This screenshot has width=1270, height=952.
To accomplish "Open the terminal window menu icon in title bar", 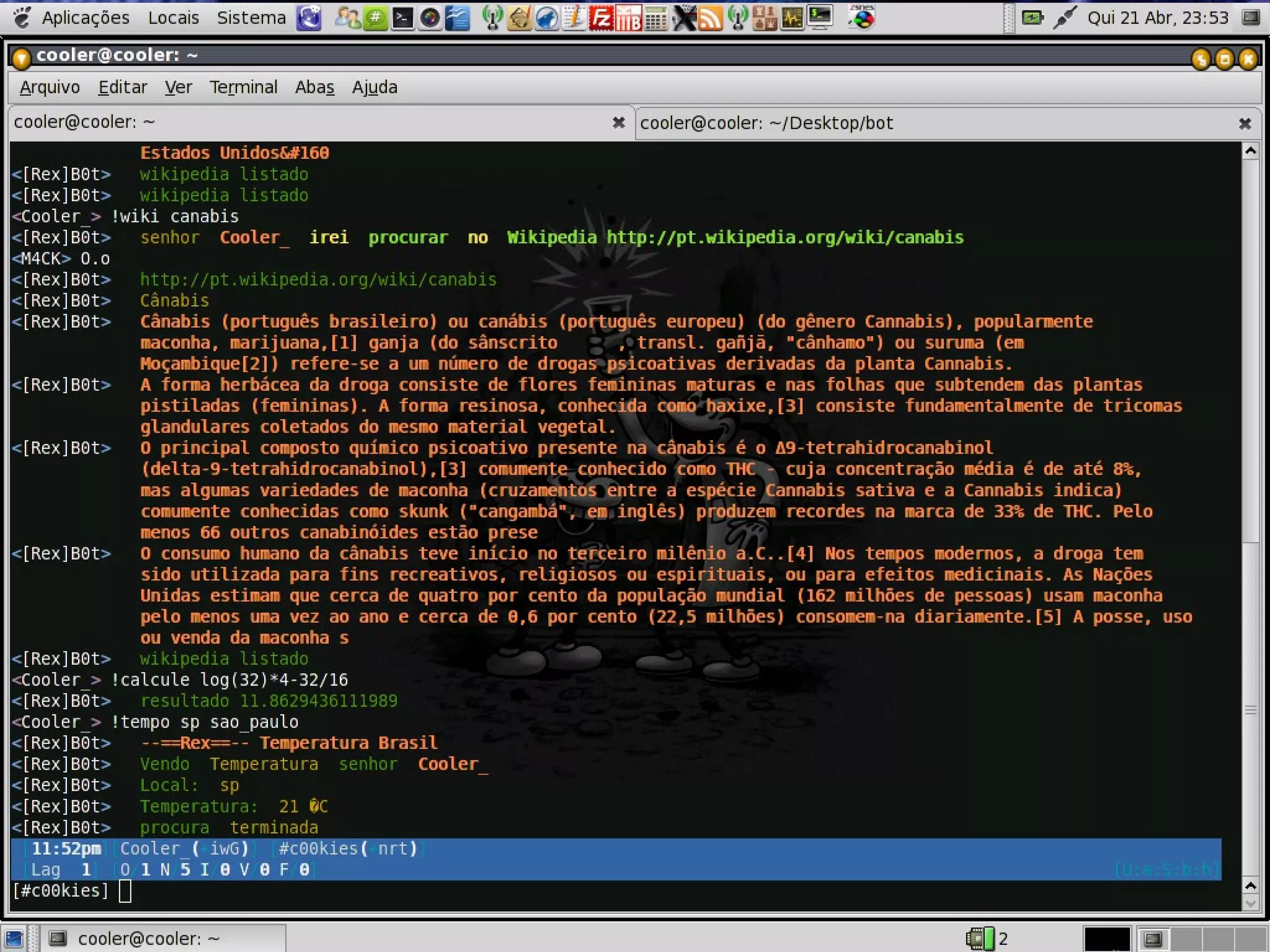I will pos(22,58).
